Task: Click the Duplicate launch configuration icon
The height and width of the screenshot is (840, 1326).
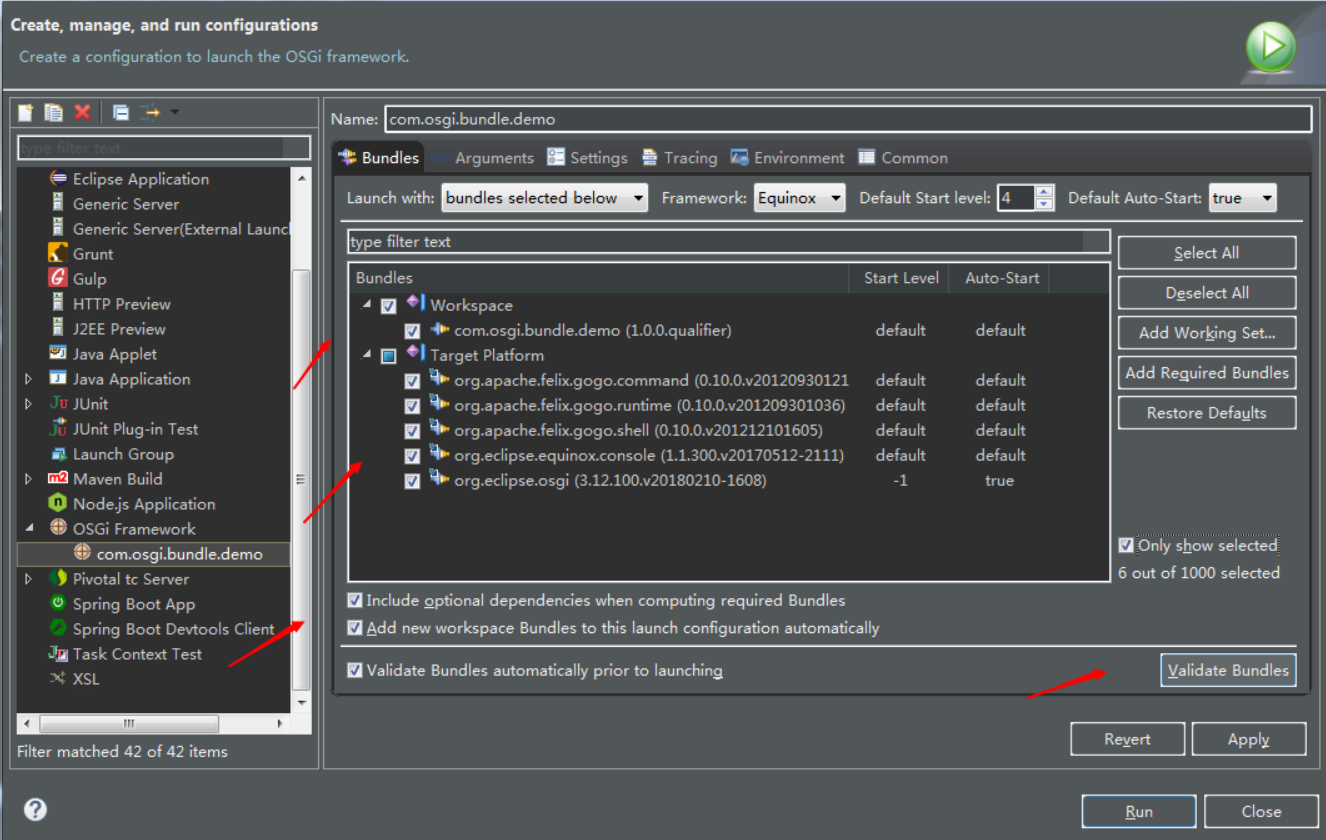Action: pyautogui.click(x=54, y=112)
